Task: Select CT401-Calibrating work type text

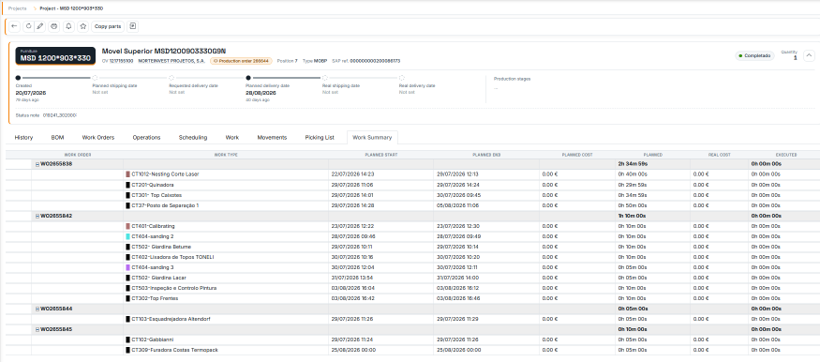Action: tap(153, 226)
